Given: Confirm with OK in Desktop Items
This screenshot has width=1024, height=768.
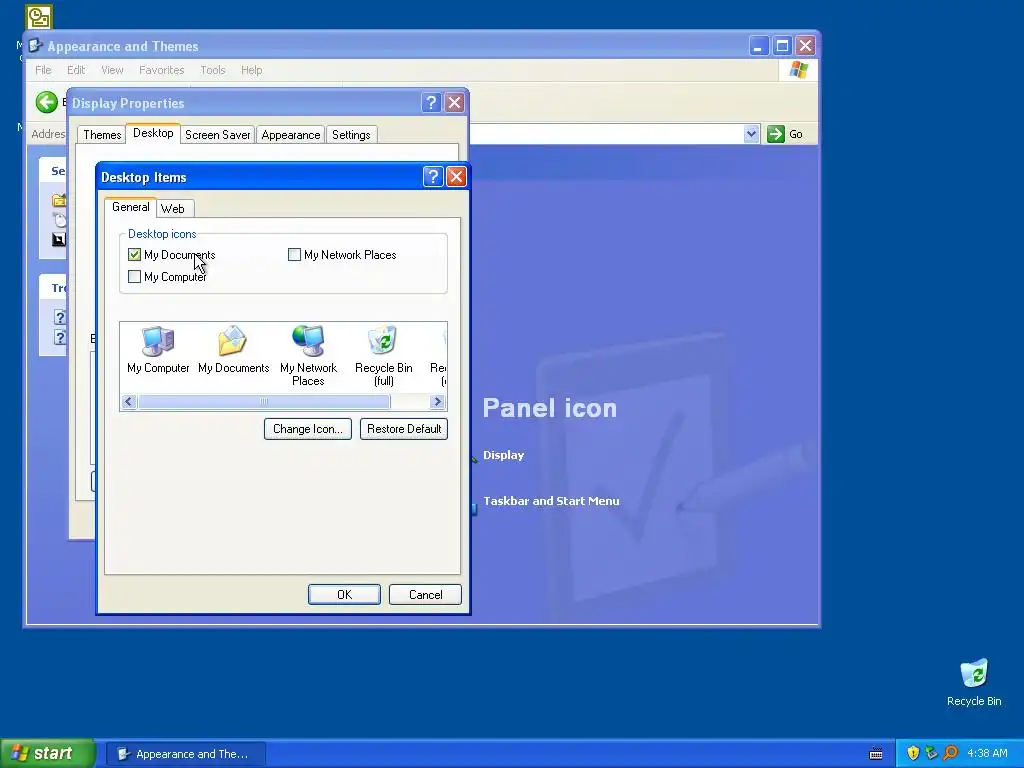Looking at the screenshot, I should click(344, 594).
